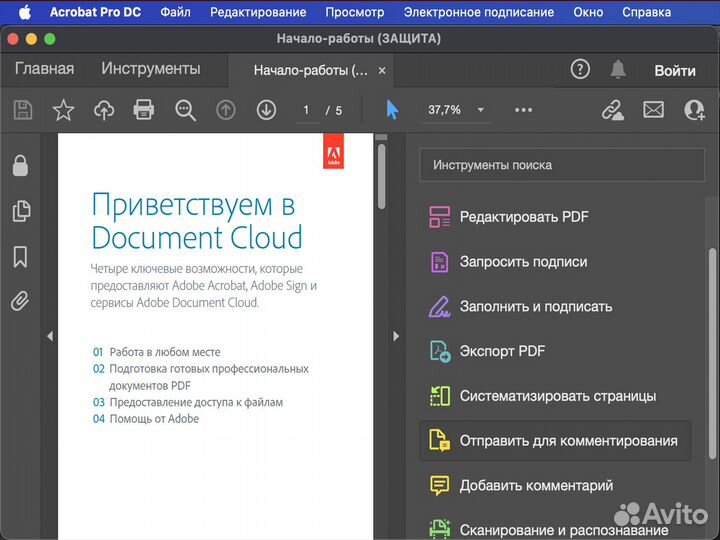This screenshot has height=540, width=720.
Task: Collapse the left navigation pane arrow
Action: click(50, 336)
